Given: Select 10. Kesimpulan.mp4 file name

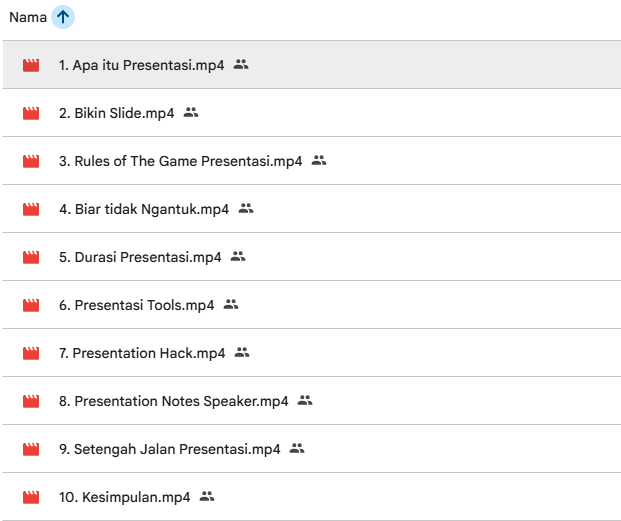Looking at the screenshot, I should (125, 497).
